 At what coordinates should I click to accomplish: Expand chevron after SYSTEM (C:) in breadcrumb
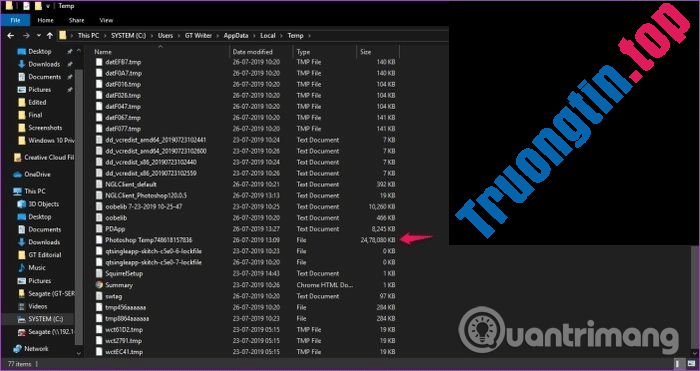click(x=153, y=36)
